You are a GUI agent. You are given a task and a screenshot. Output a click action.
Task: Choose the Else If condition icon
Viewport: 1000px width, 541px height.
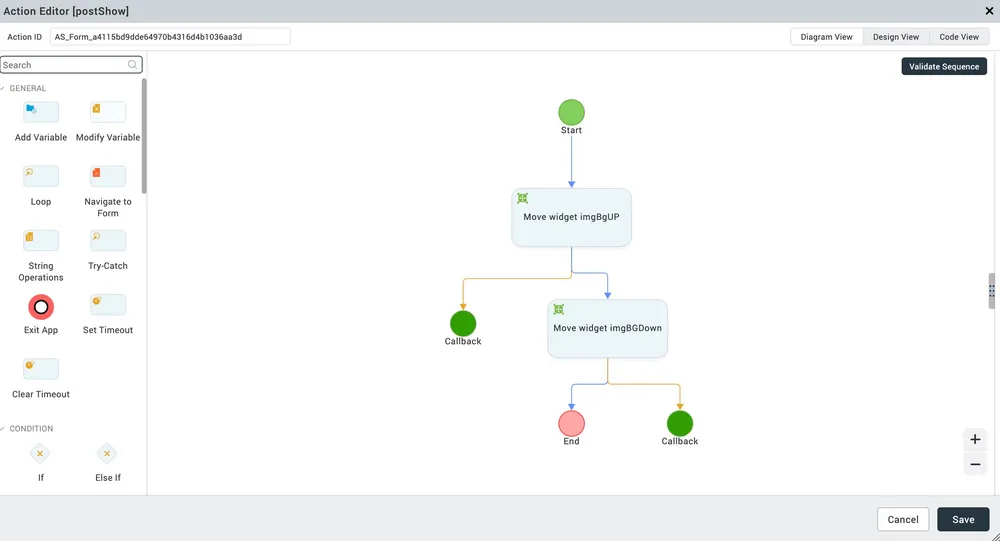click(x=108, y=454)
